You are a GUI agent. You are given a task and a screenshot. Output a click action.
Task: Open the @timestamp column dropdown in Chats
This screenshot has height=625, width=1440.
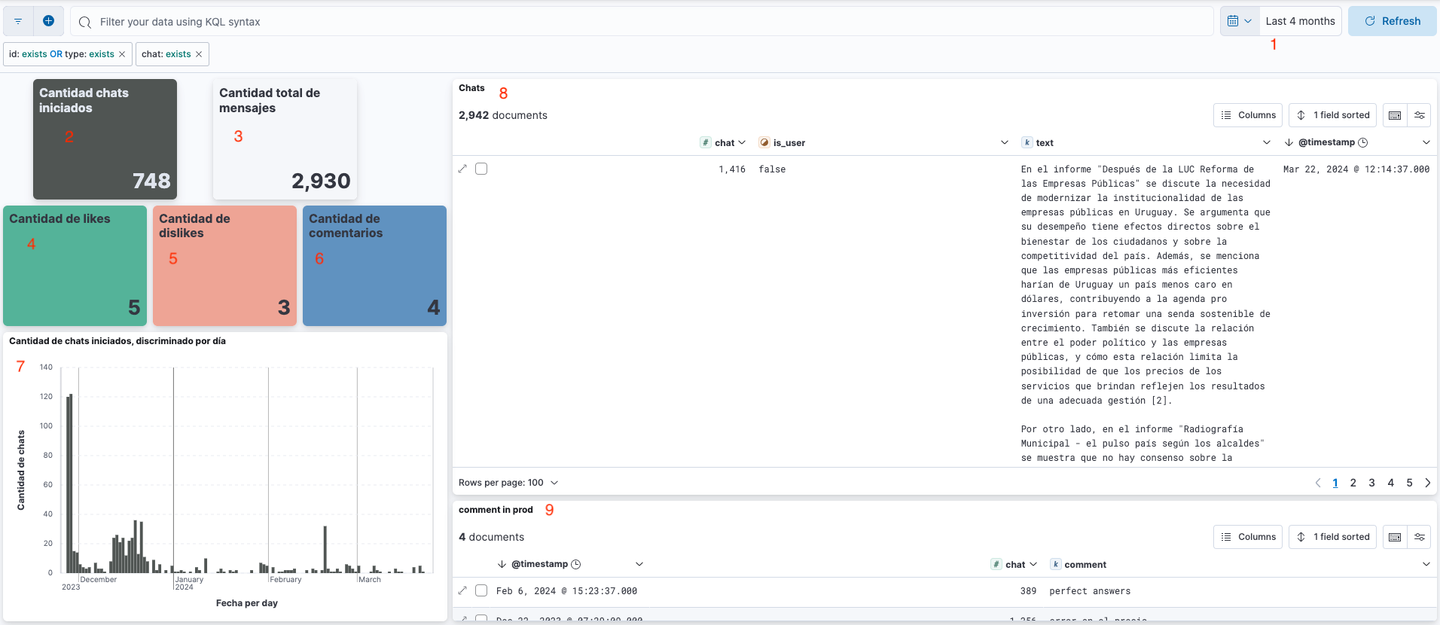[1426, 142]
